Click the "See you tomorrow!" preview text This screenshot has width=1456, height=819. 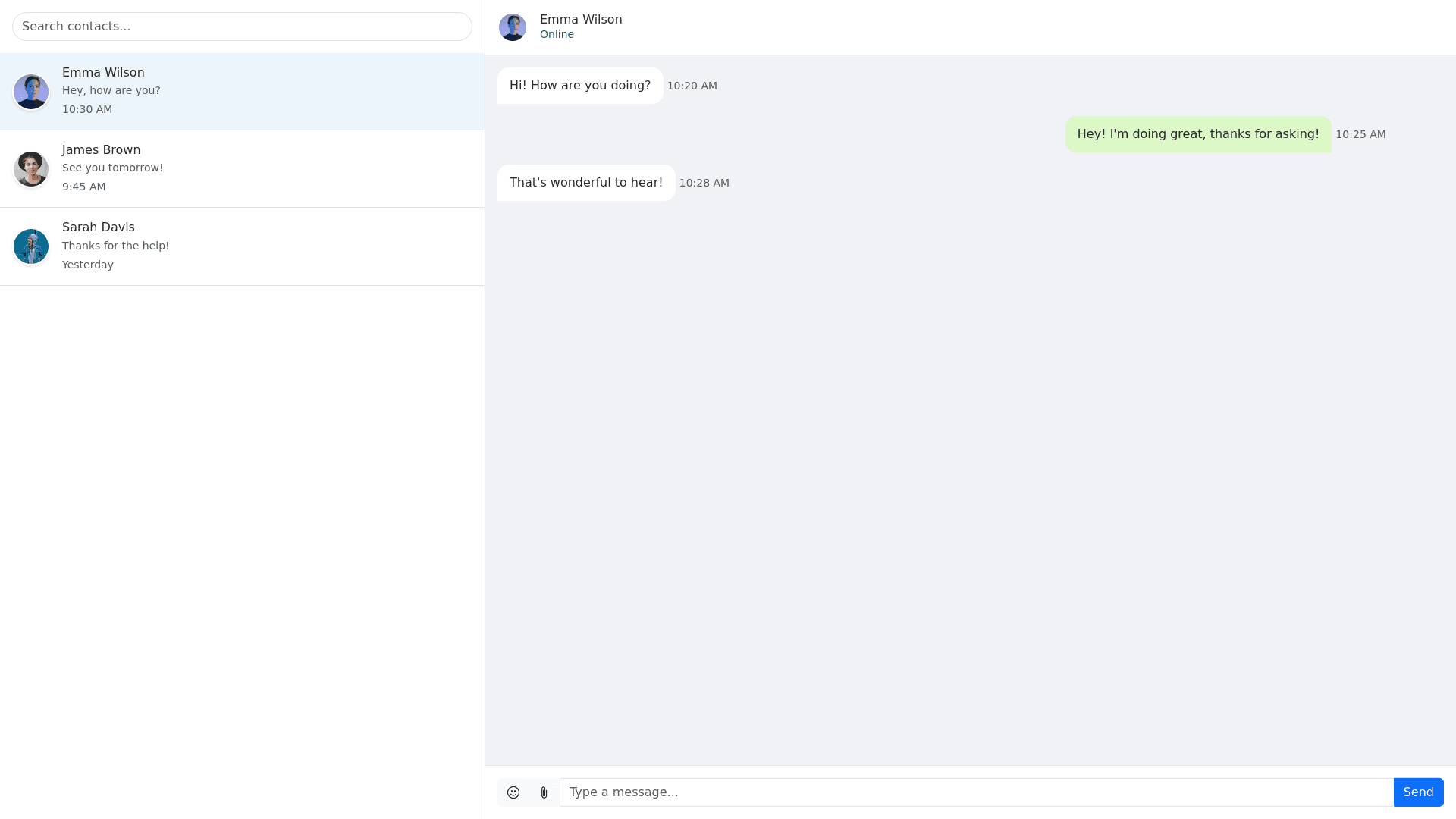(112, 168)
